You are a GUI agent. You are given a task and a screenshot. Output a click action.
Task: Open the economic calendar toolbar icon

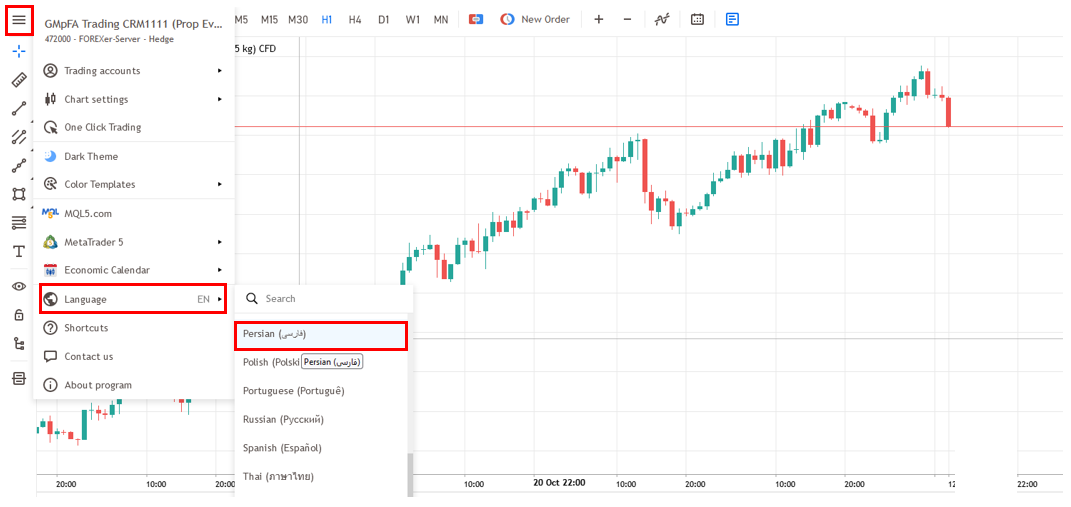coord(697,19)
